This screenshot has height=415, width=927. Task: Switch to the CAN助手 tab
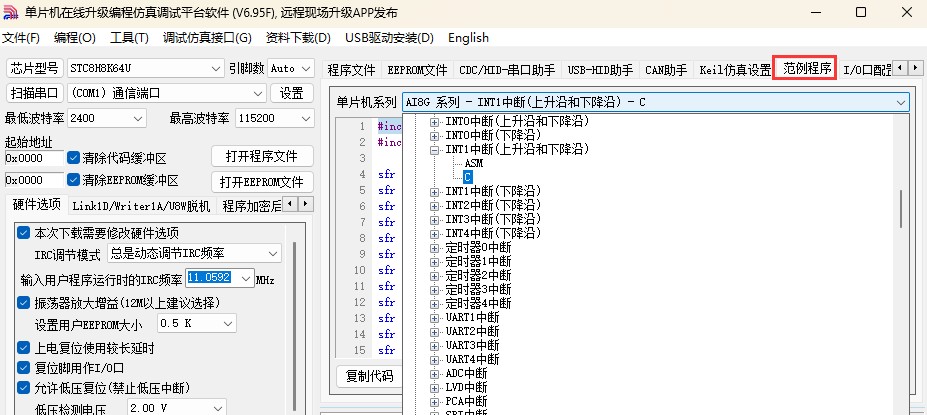click(666, 70)
